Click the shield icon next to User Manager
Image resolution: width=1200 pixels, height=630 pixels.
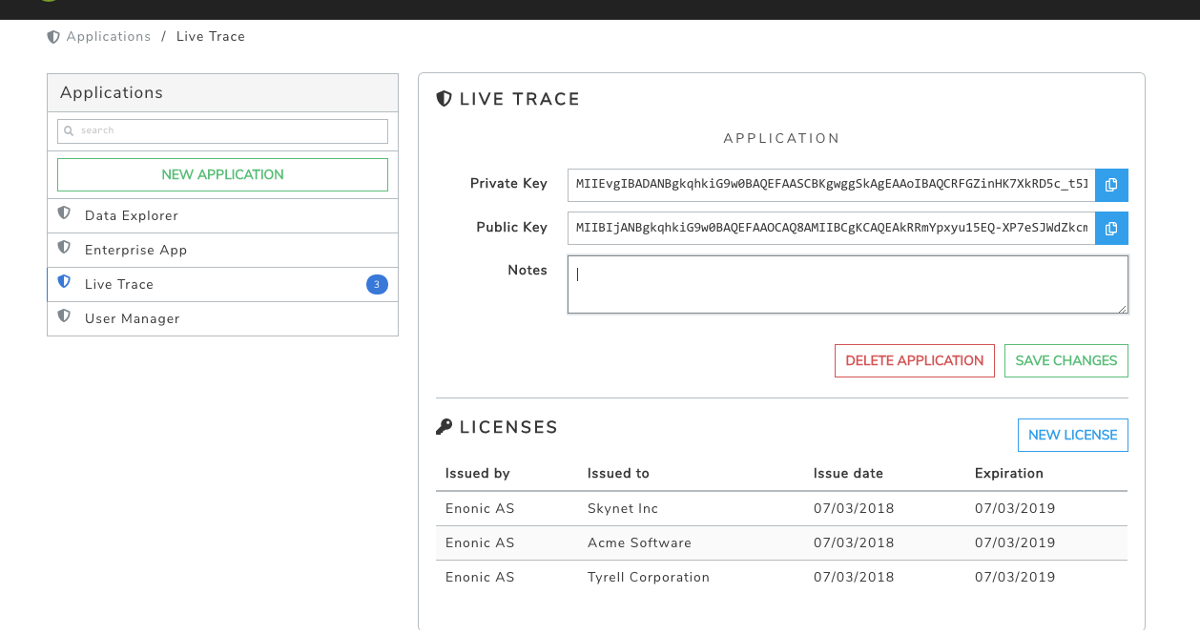click(x=64, y=317)
